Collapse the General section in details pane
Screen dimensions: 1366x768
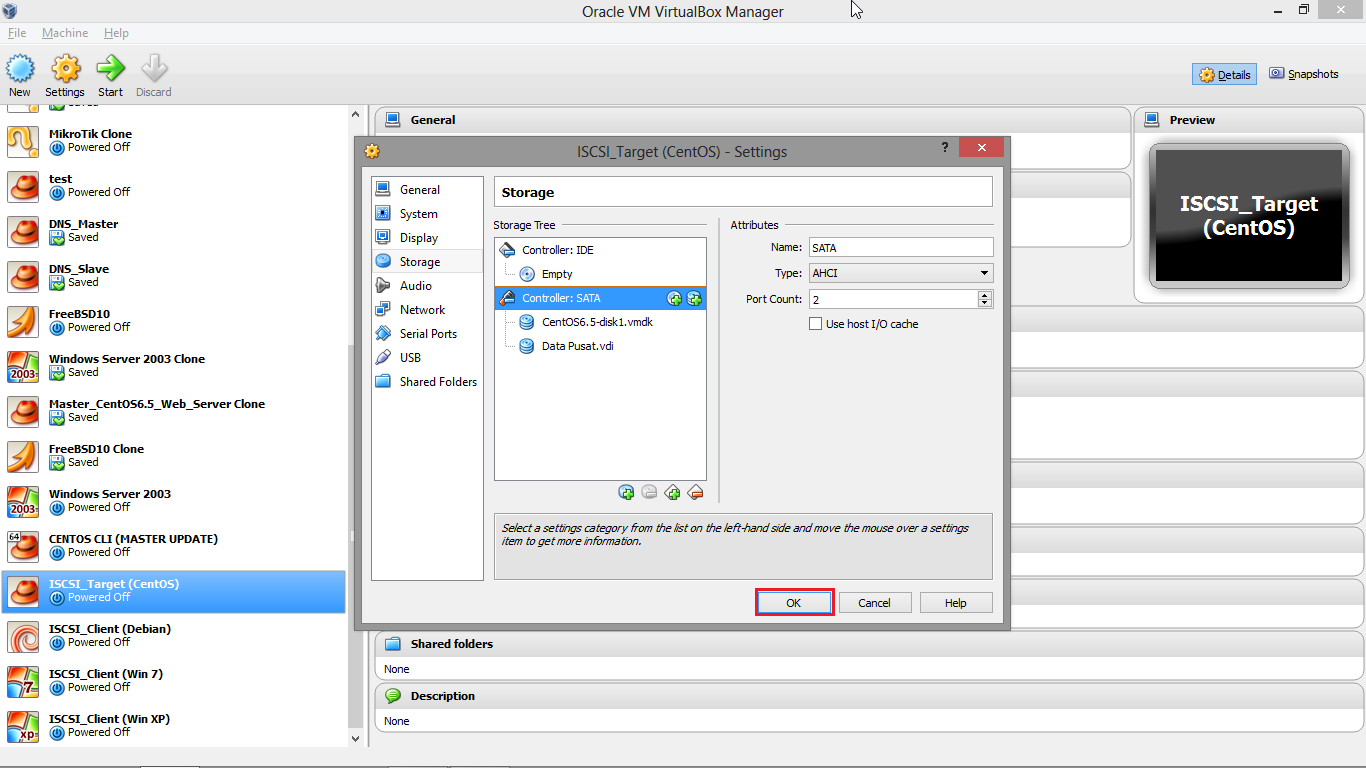coord(752,119)
